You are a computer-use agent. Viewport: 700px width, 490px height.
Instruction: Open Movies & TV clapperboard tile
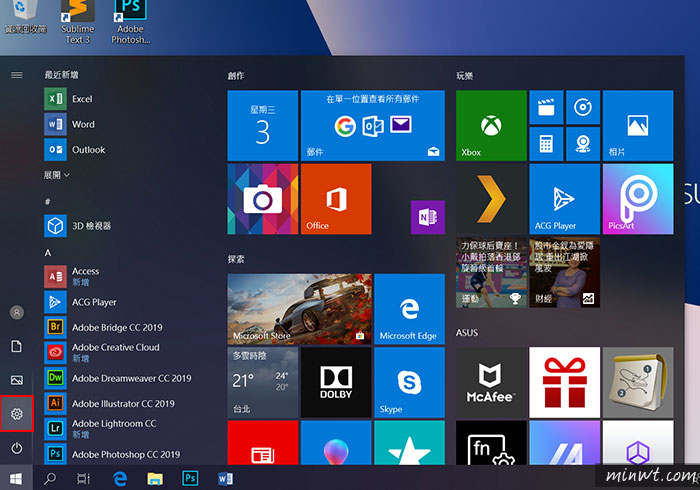click(x=546, y=107)
